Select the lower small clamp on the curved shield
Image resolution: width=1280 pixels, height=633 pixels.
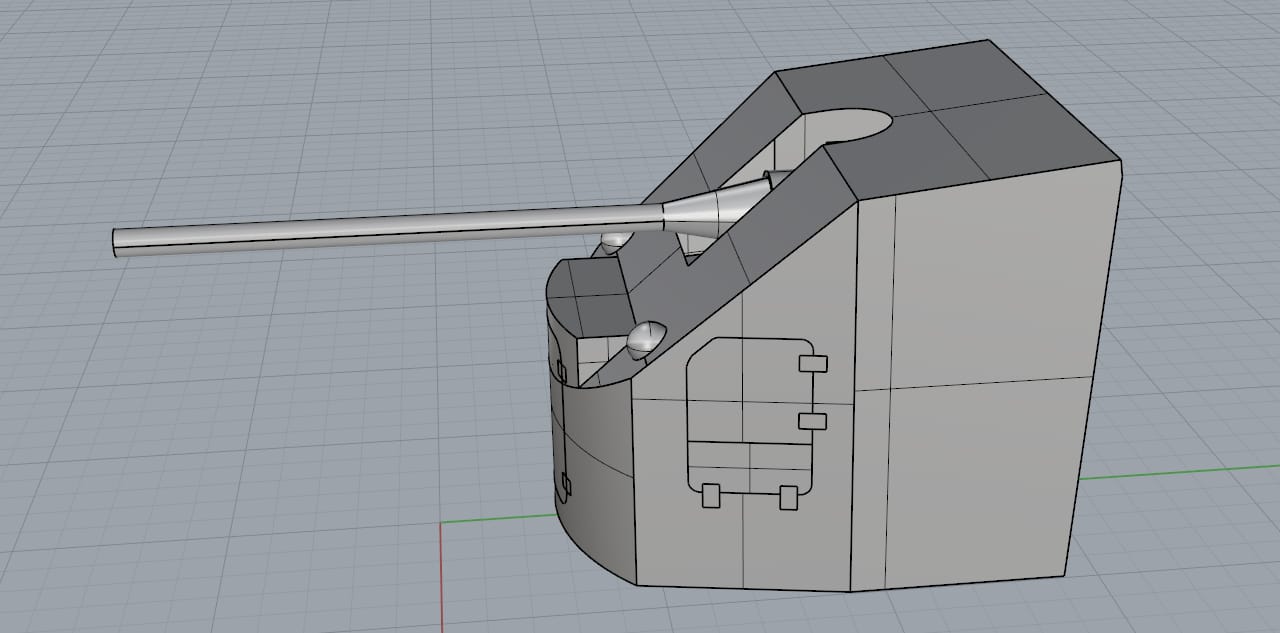[565, 486]
